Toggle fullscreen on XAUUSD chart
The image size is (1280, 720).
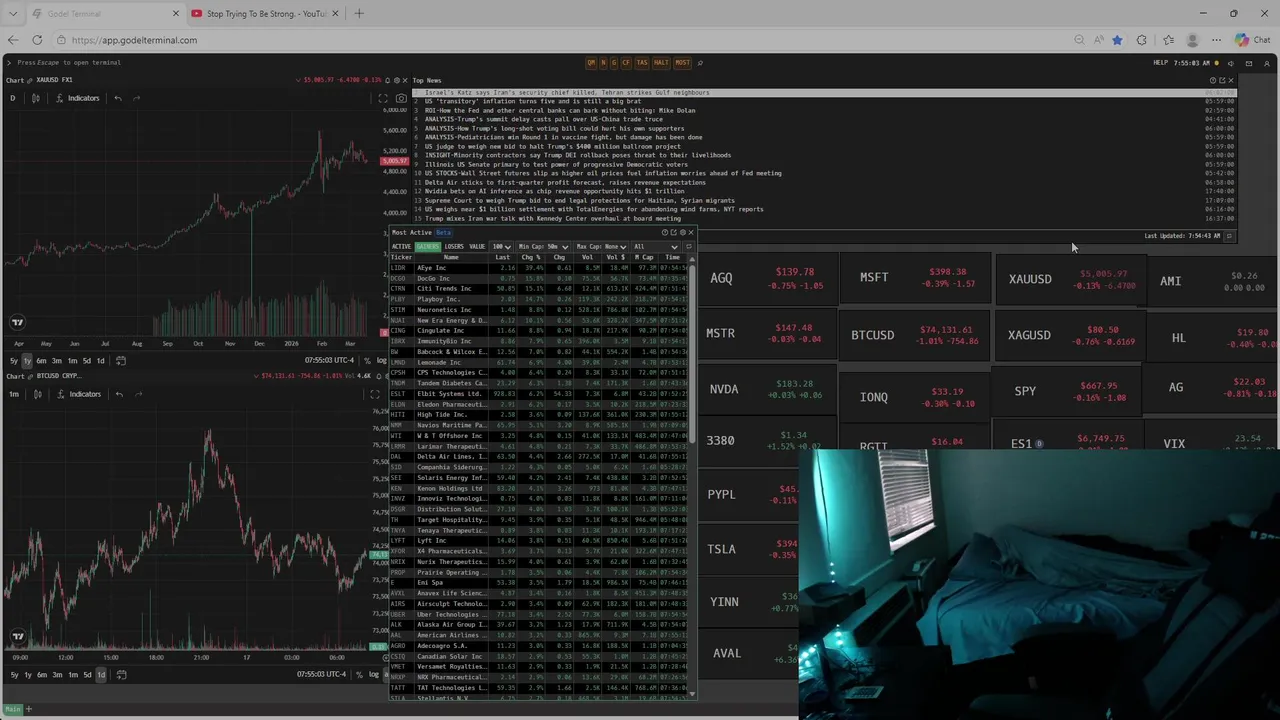[x=382, y=98]
